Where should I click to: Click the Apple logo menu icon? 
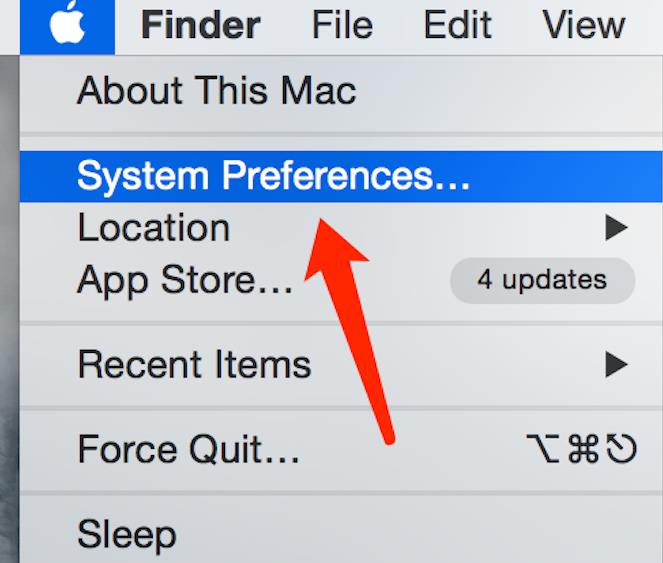pos(67,26)
